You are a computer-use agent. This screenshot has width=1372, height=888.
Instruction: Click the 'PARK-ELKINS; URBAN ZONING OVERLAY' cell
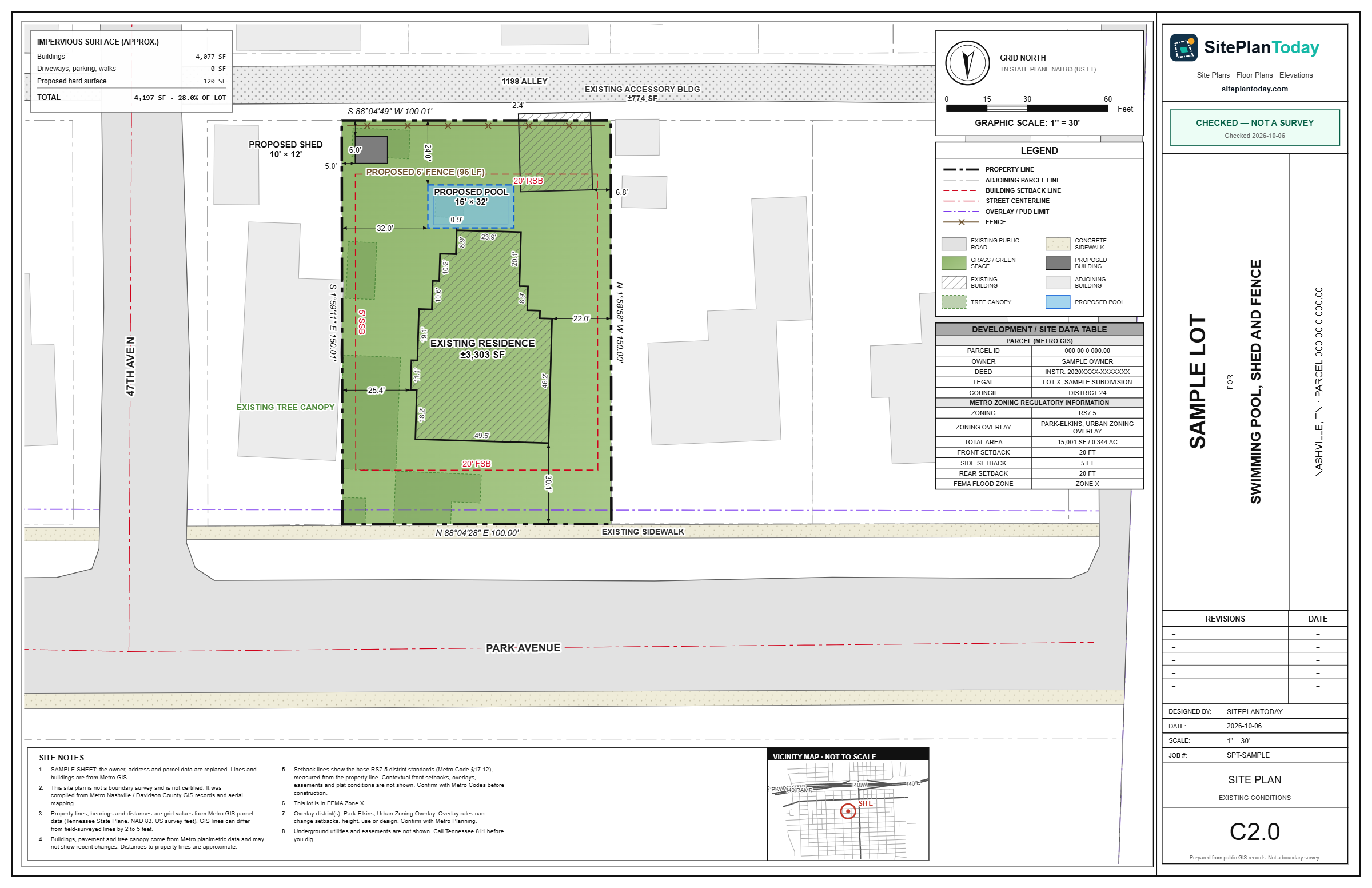[1087, 427]
